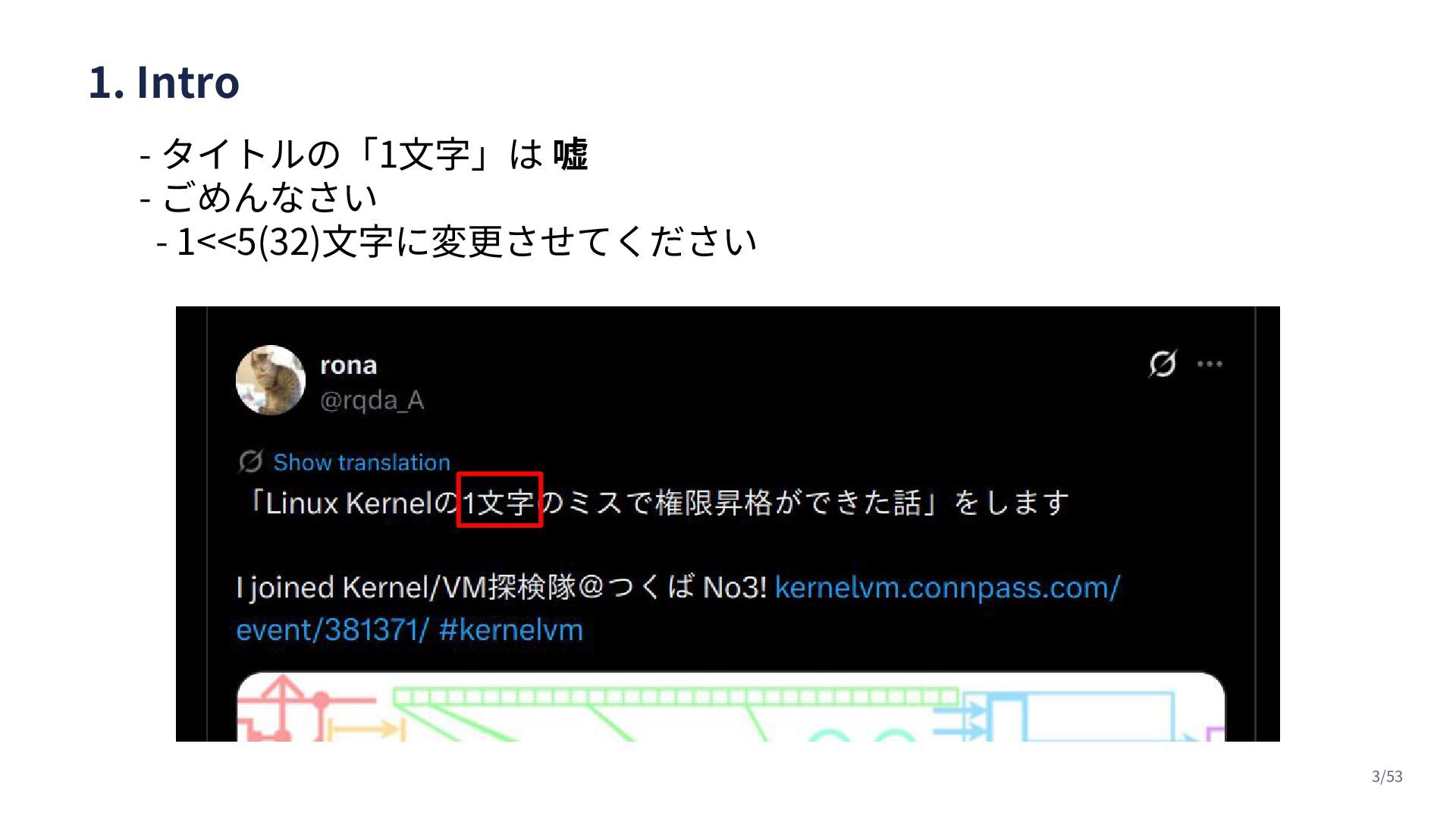Click the Grok slashed-circle icon in tweet header

click(1163, 364)
